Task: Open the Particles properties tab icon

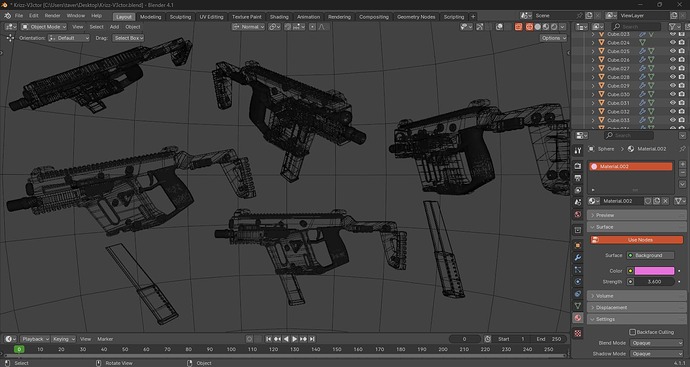Action: (578, 269)
